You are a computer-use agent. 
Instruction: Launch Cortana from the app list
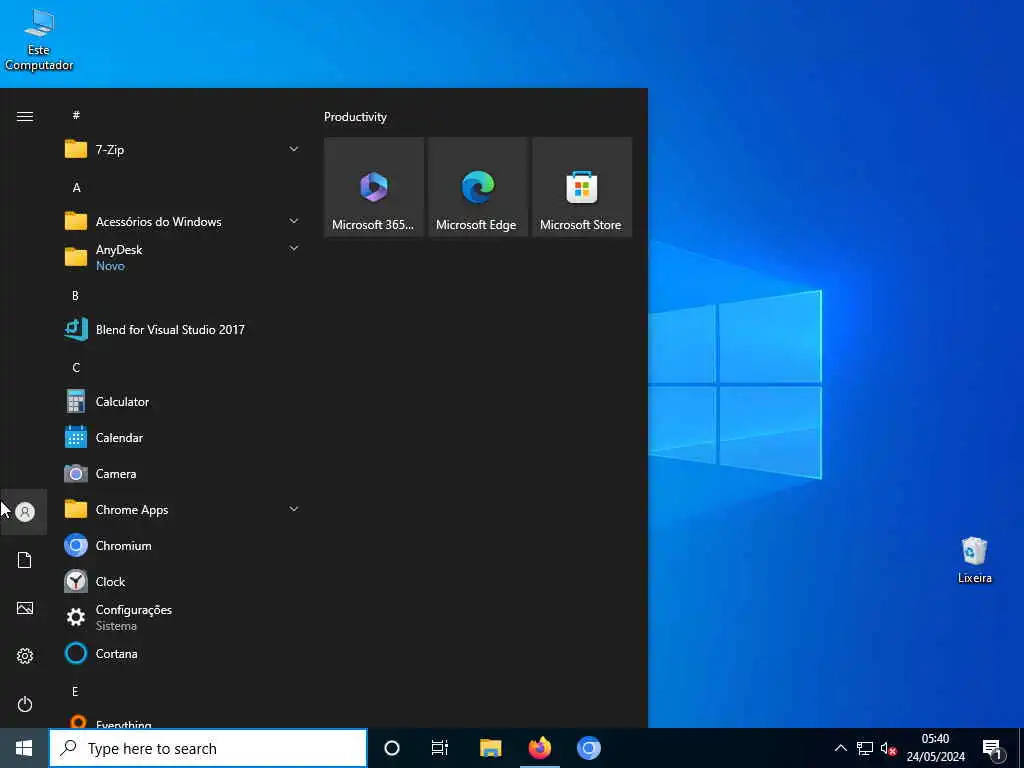tap(183, 653)
